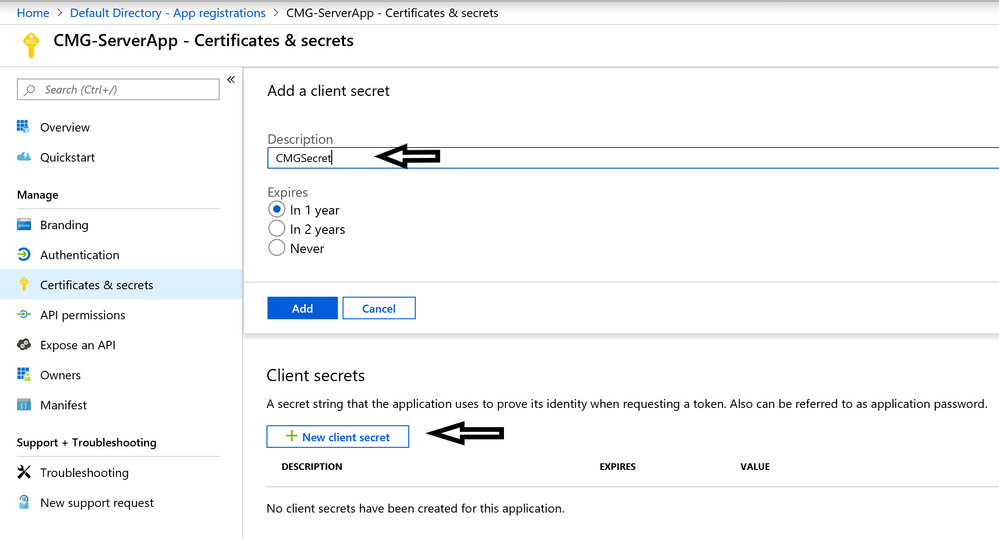Image resolution: width=999 pixels, height=539 pixels.
Task: Click the Branding icon in sidebar
Action: point(24,225)
